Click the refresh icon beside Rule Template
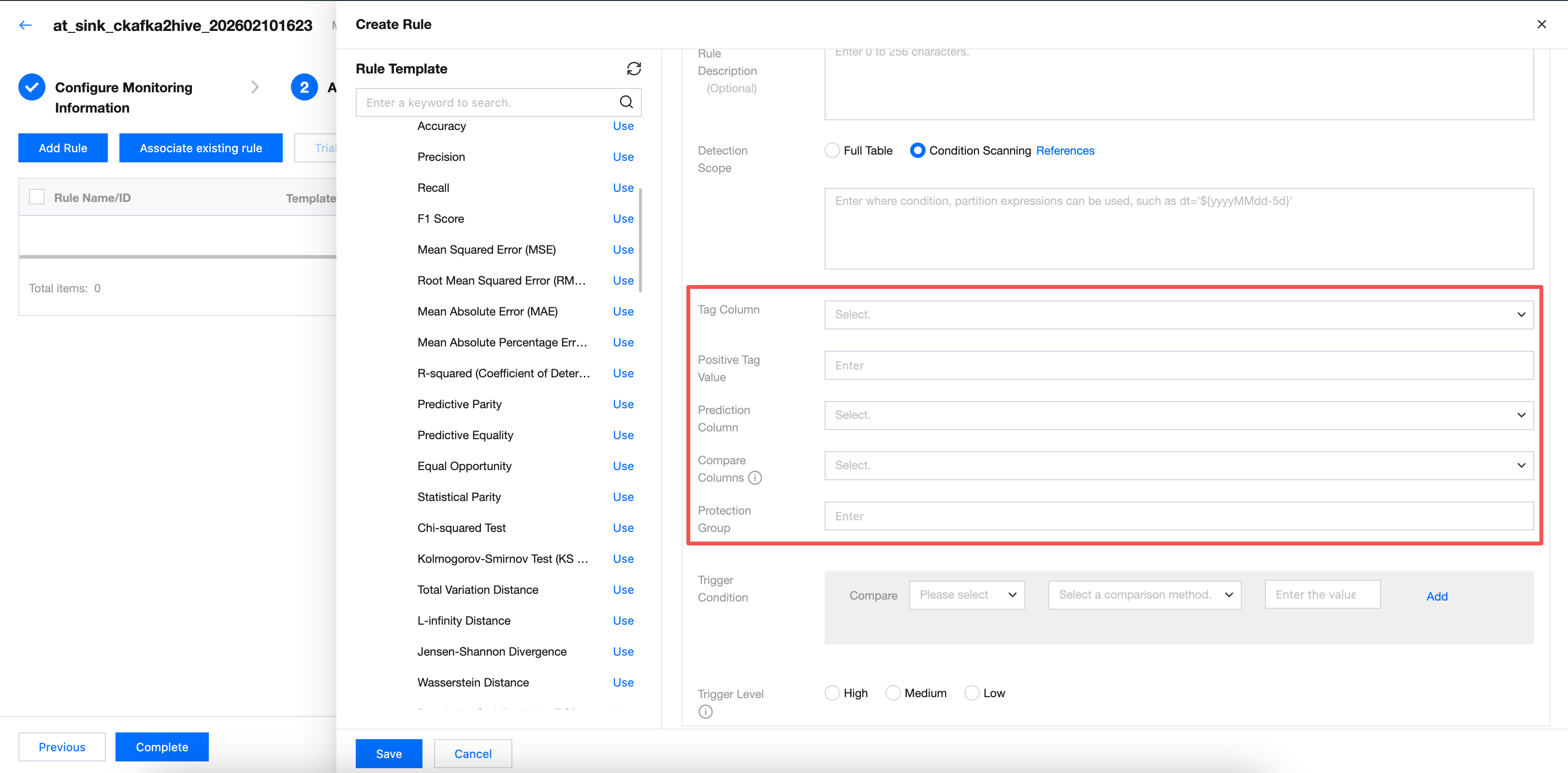Screen dimensions: 1568x773 tap(634, 69)
